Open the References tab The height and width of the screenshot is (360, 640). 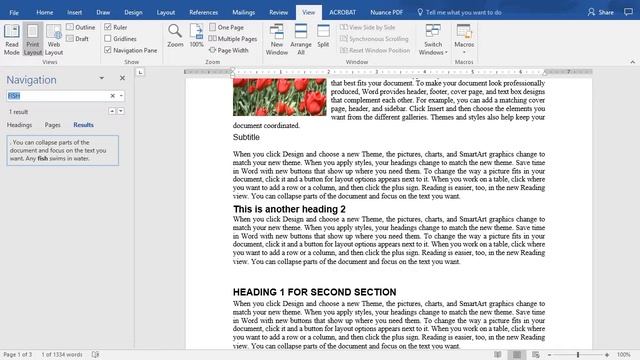click(203, 12)
